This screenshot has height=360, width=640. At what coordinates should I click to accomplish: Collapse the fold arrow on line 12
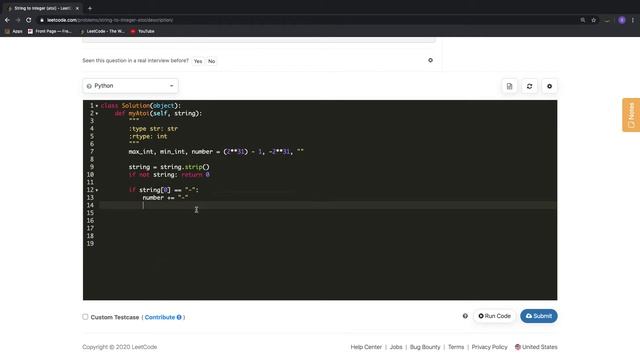(x=97, y=190)
